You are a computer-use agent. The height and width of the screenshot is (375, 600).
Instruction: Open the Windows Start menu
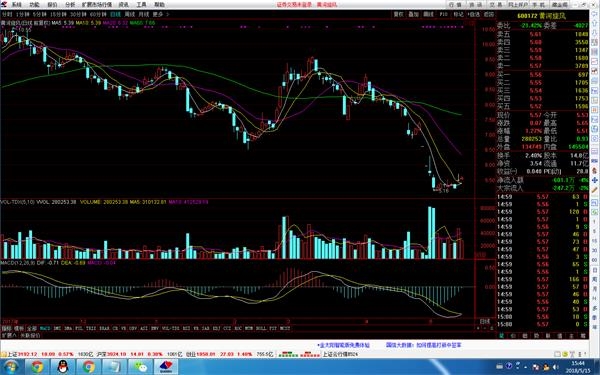10,367
